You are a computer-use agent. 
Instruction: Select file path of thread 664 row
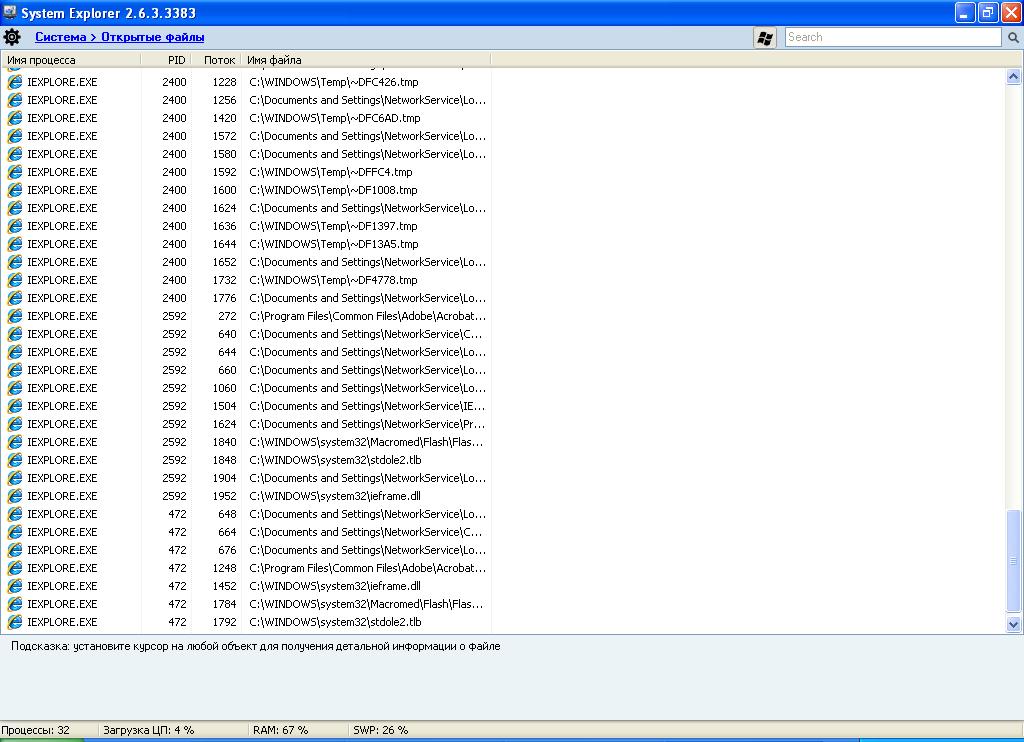point(366,532)
